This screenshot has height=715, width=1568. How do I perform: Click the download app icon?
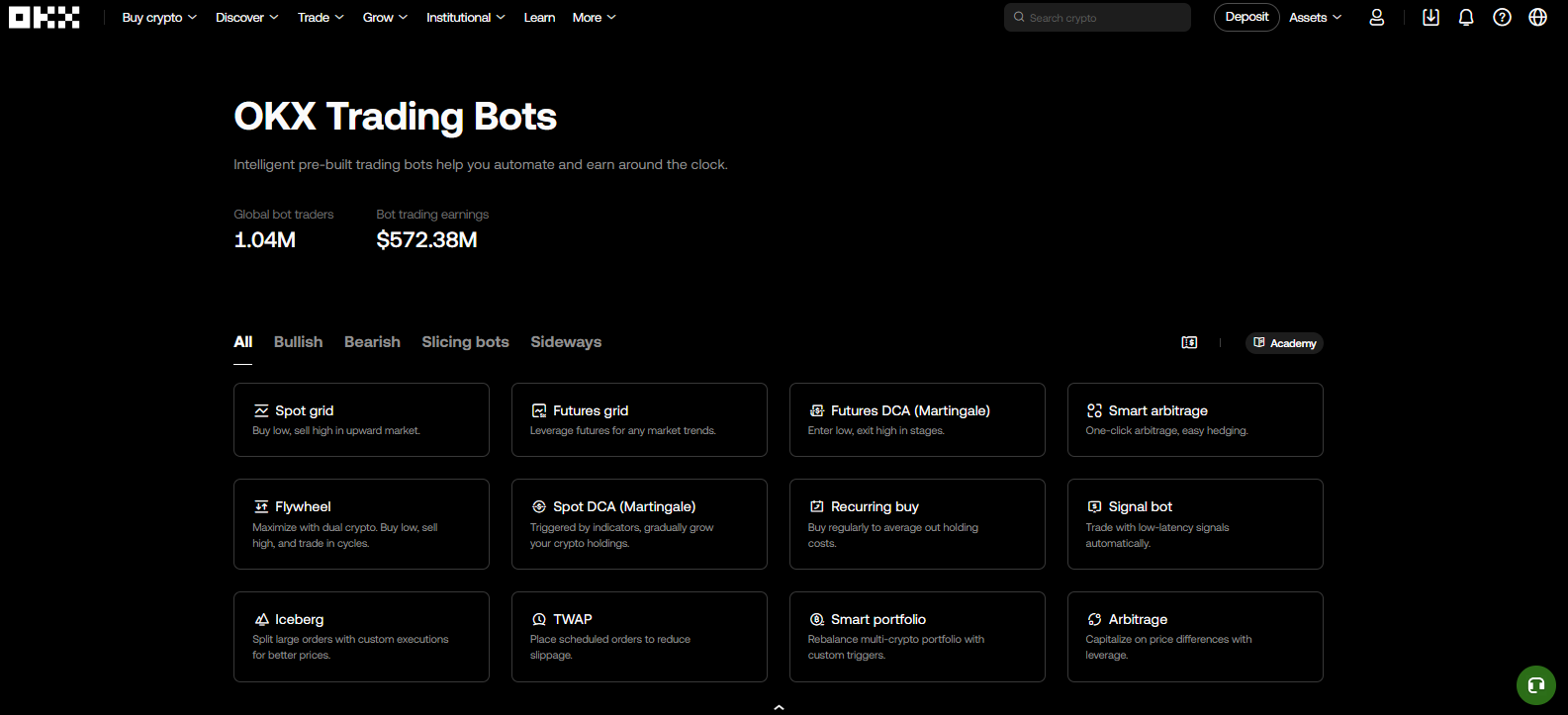[1430, 18]
